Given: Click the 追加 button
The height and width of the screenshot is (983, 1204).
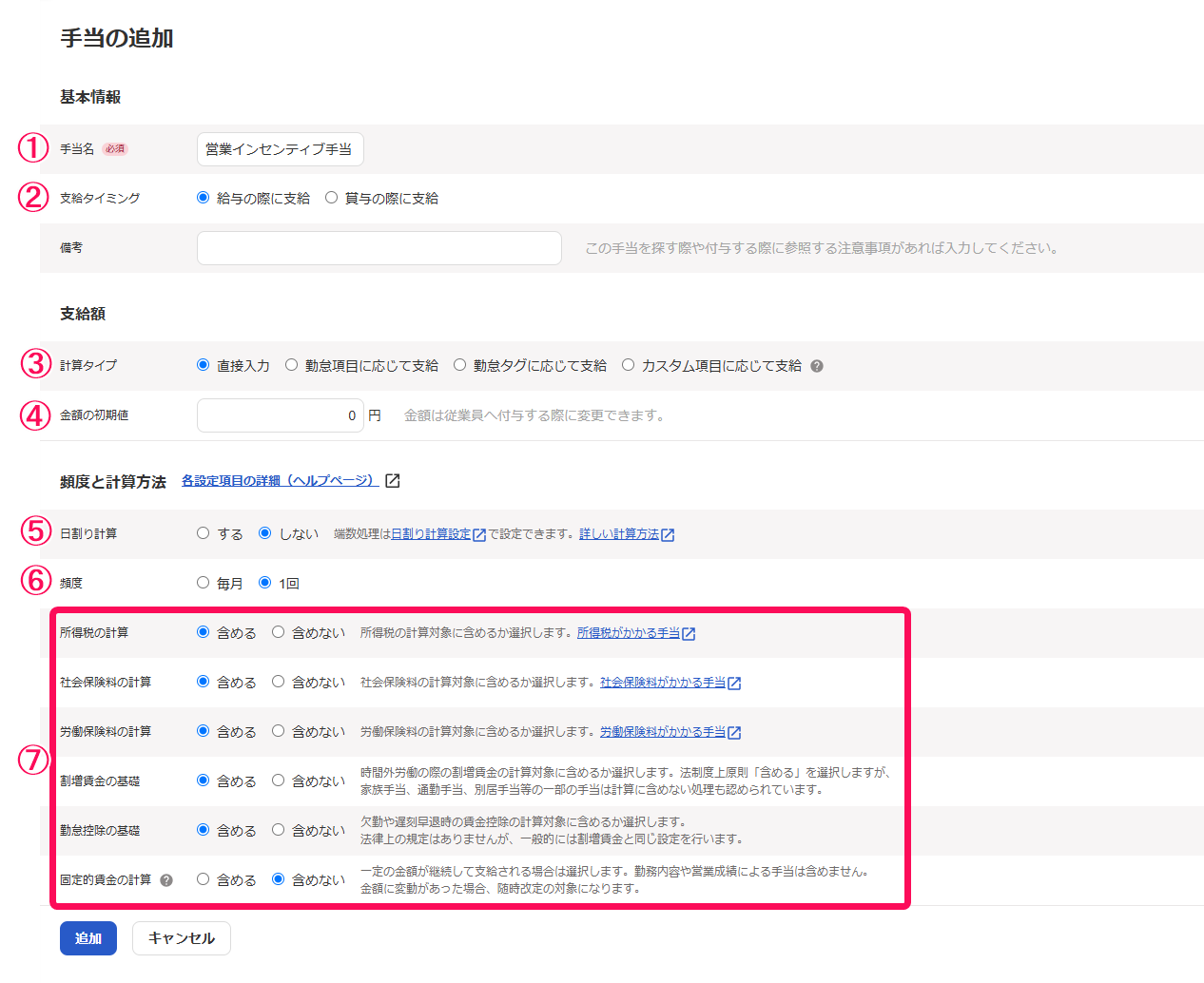Looking at the screenshot, I should (x=88, y=938).
